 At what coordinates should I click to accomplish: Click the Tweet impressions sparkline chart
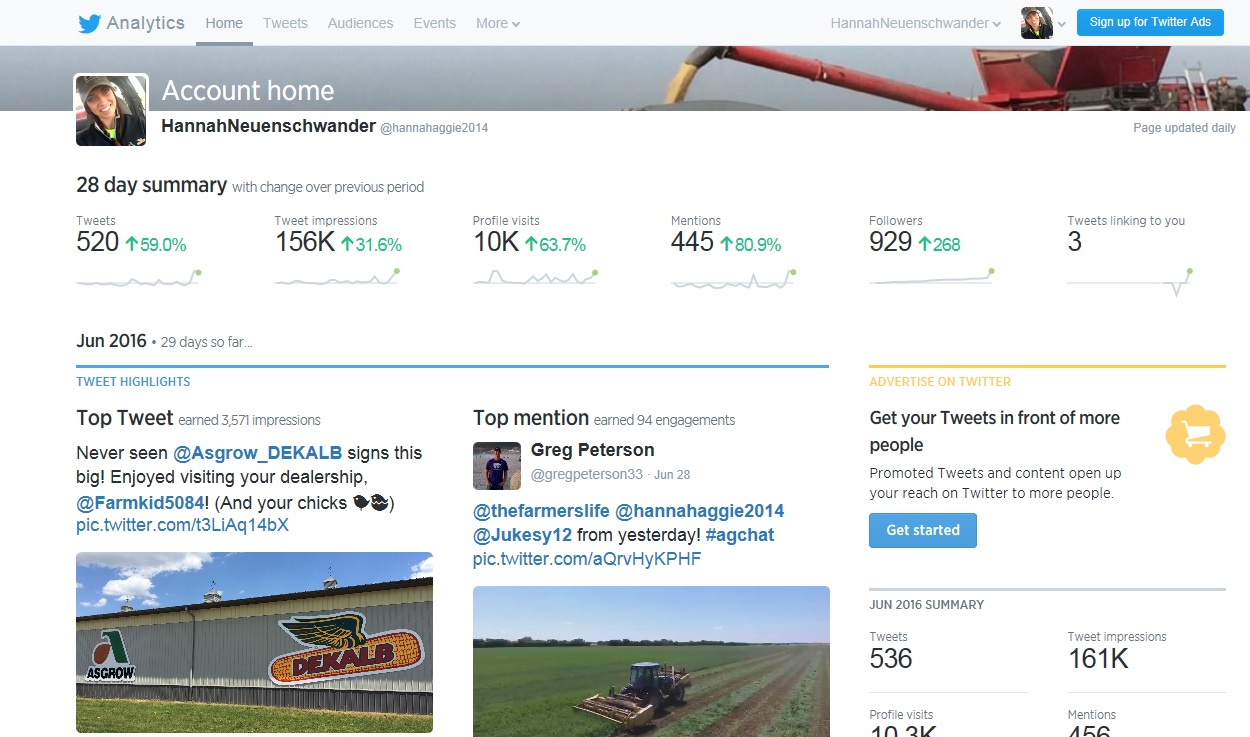(338, 279)
